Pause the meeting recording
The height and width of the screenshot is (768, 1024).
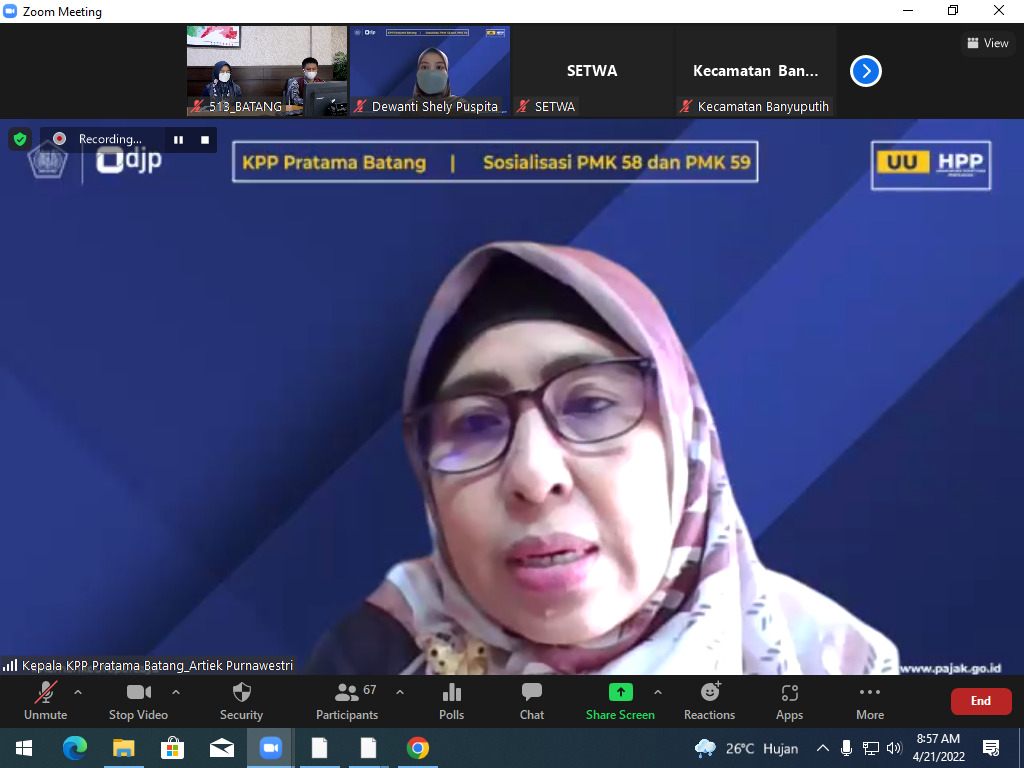click(178, 140)
